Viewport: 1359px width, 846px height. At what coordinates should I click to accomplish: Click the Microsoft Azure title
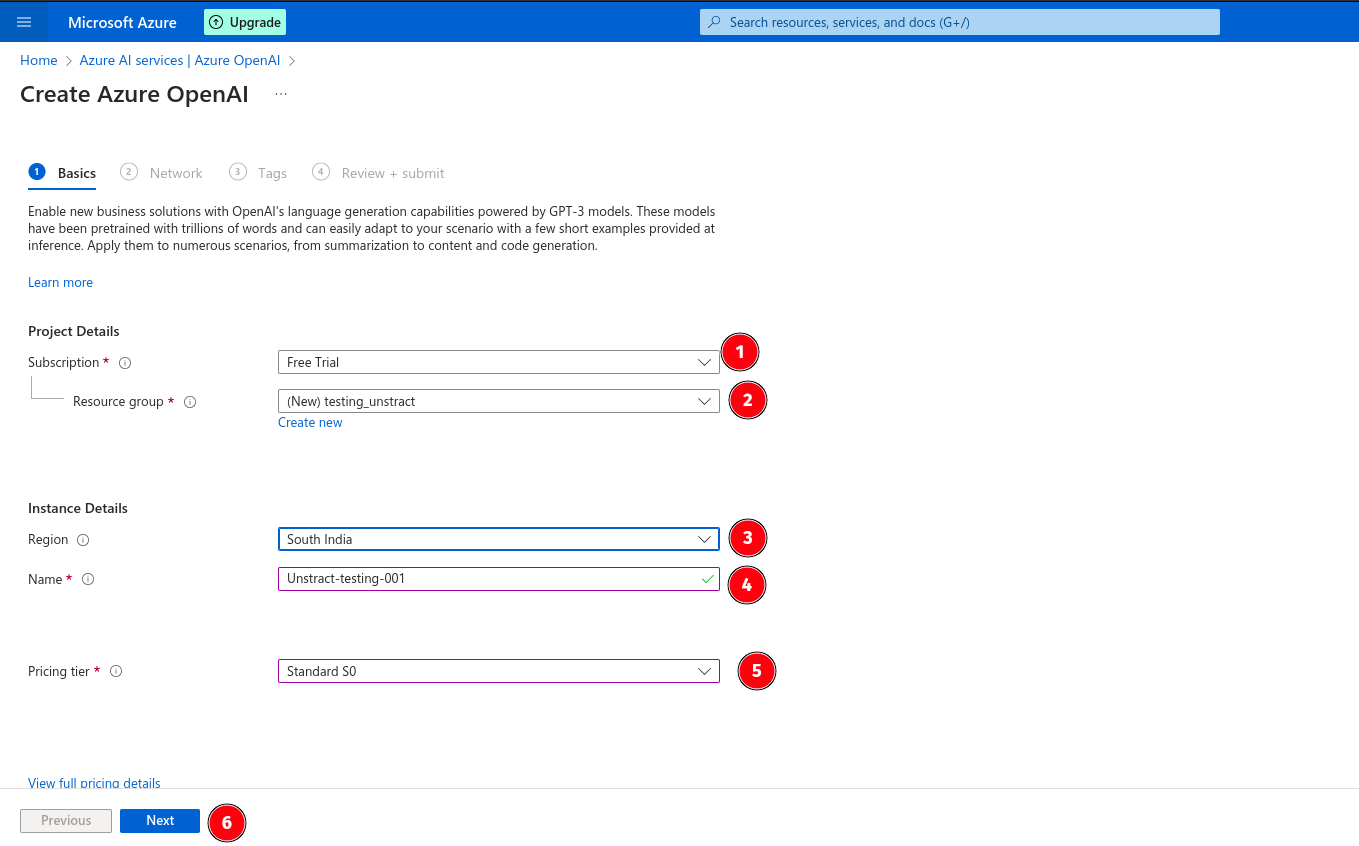pos(122,22)
